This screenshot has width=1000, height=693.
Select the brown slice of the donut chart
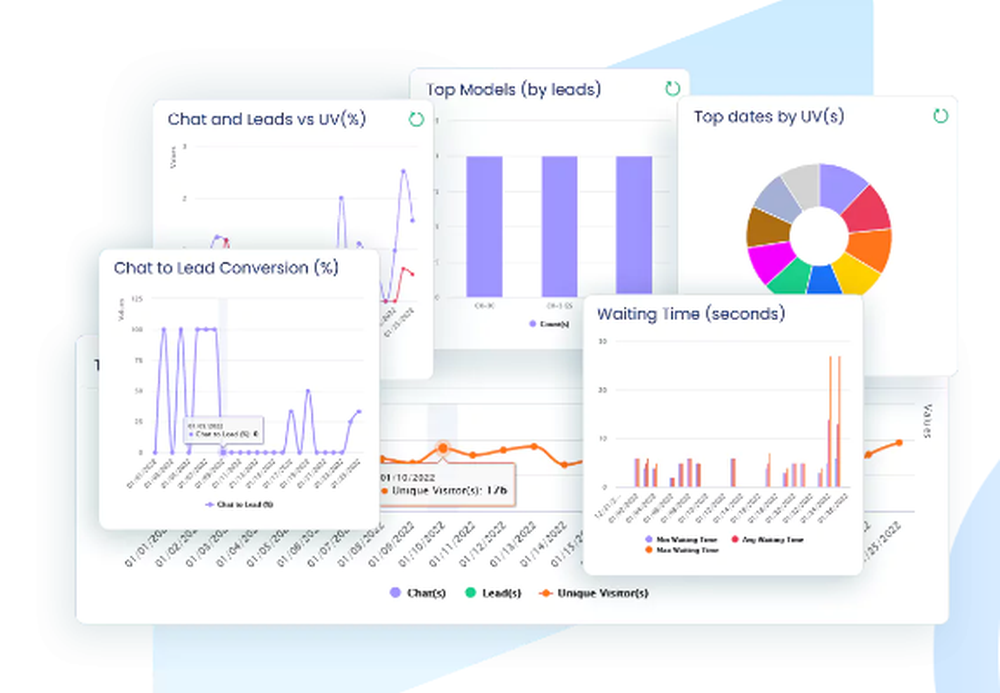[768, 228]
